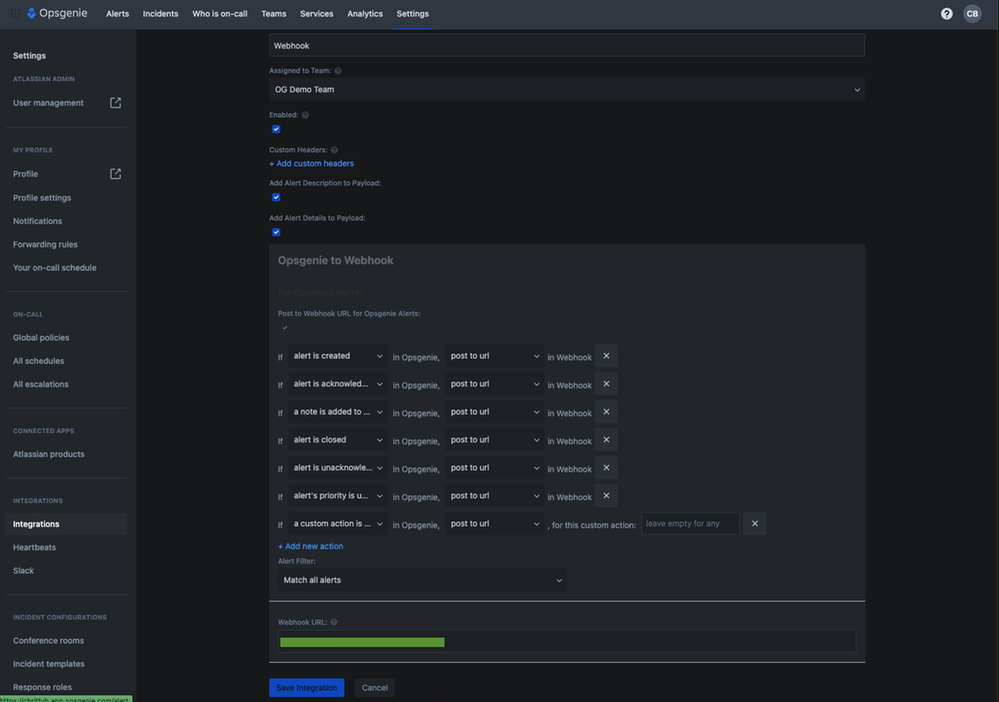999x702 pixels.
Task: Open the 'alert is closed' condition dropdown
Action: coord(338,440)
